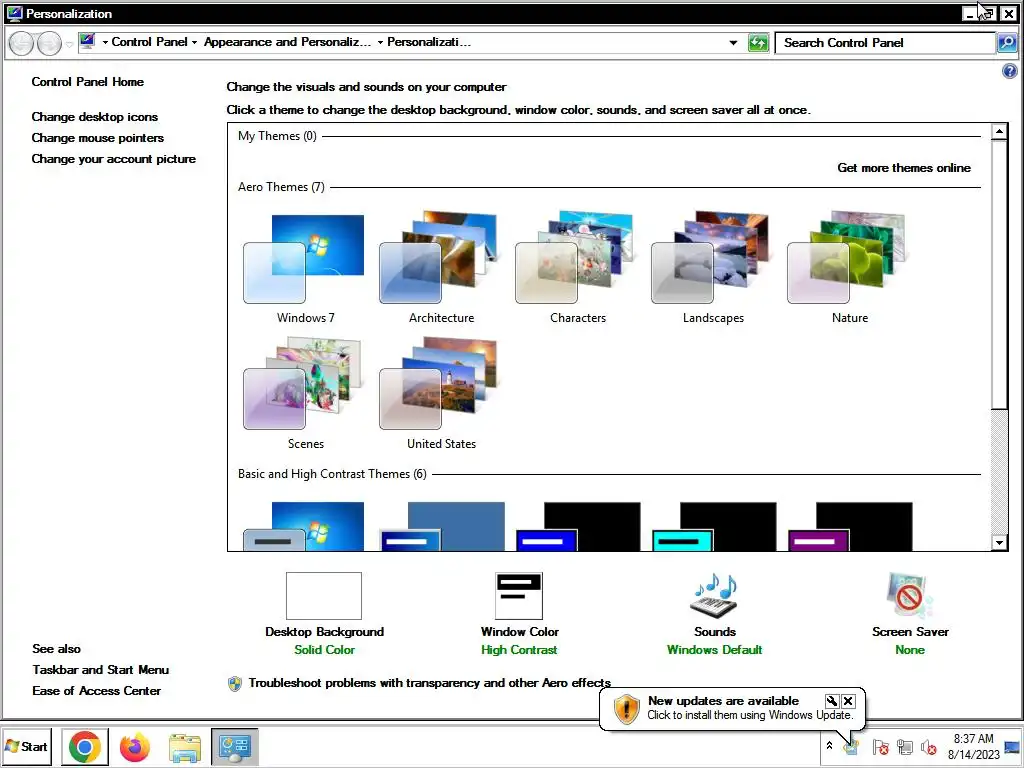
Task: Click the network tray icon
Action: point(904,746)
